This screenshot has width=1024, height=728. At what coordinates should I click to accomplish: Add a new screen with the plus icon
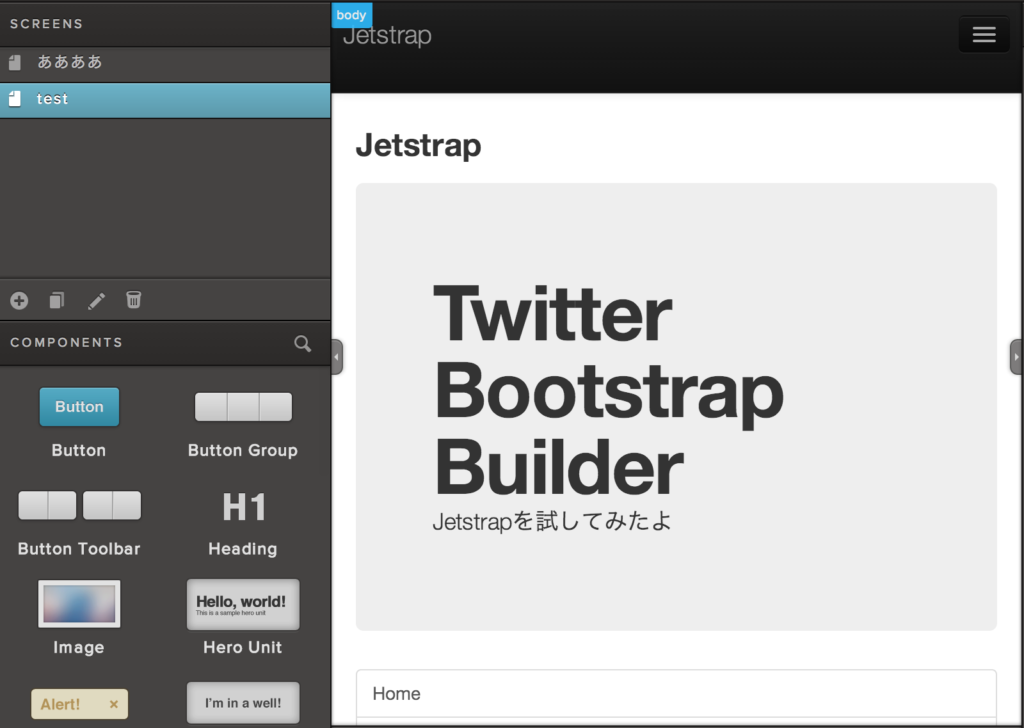18,300
